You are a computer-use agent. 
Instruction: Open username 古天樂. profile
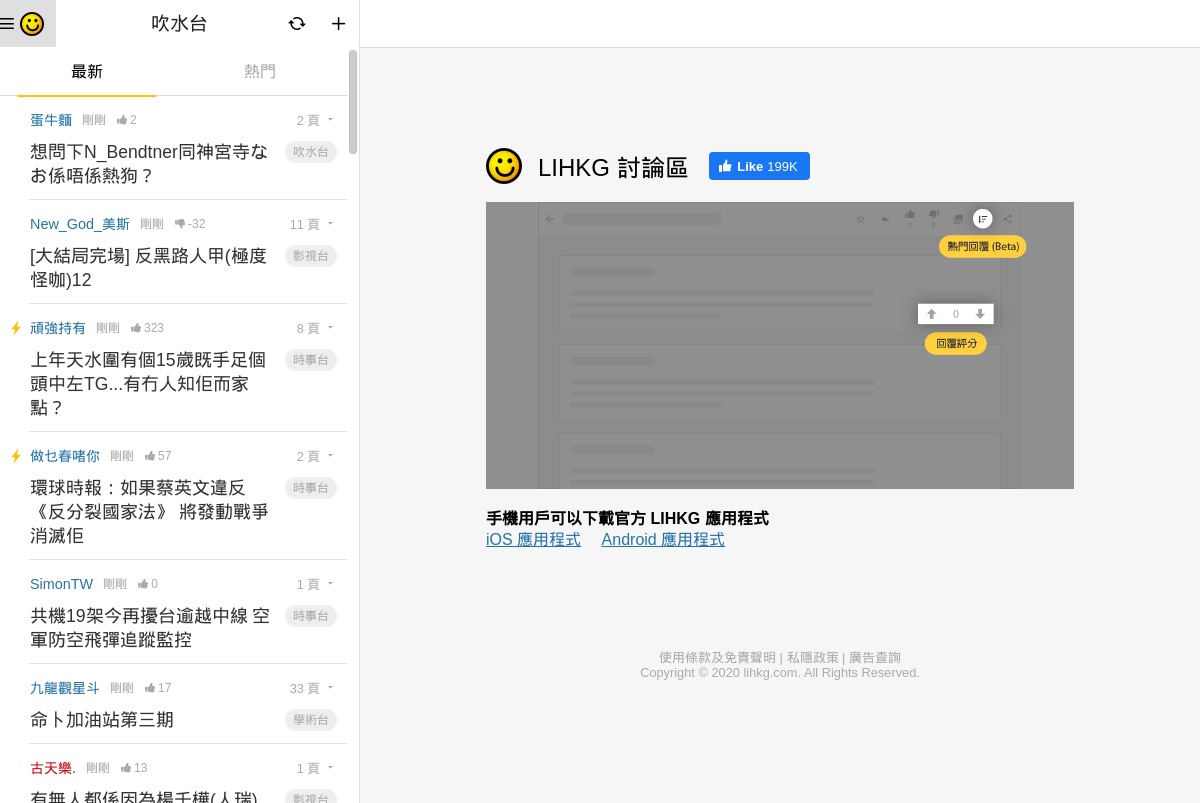53,768
